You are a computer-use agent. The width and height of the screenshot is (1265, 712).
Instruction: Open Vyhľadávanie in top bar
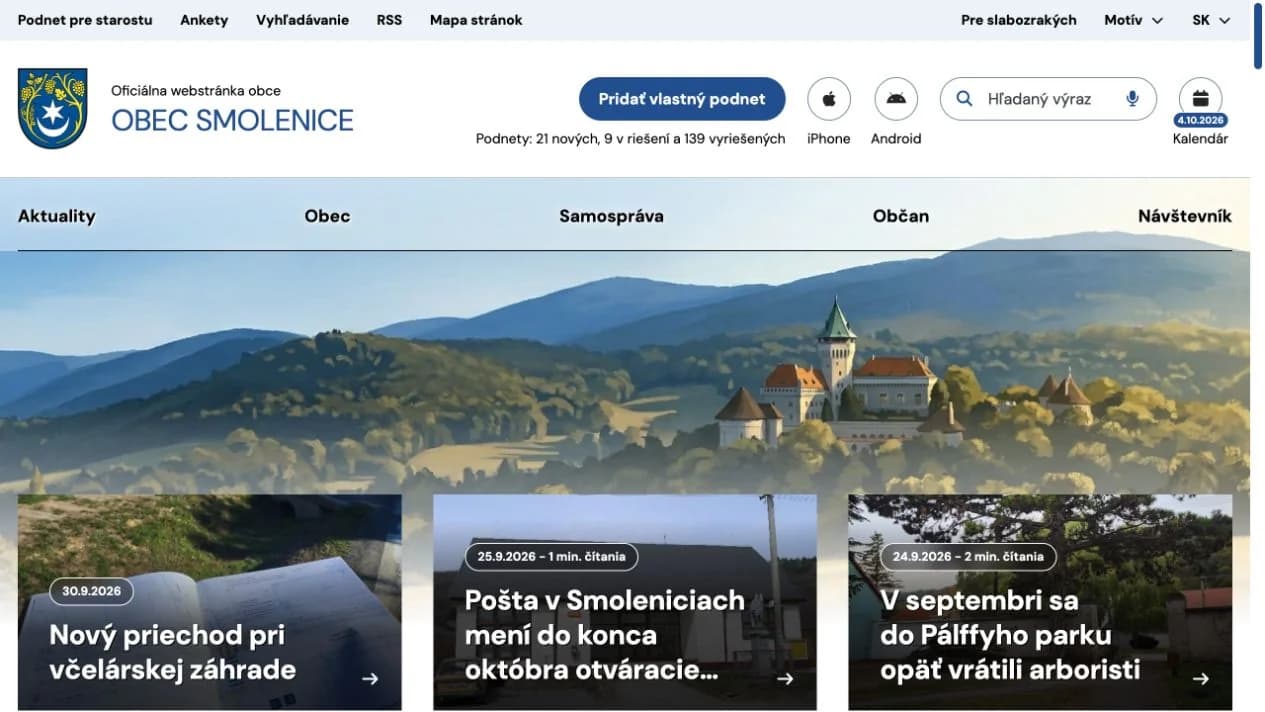(x=302, y=20)
